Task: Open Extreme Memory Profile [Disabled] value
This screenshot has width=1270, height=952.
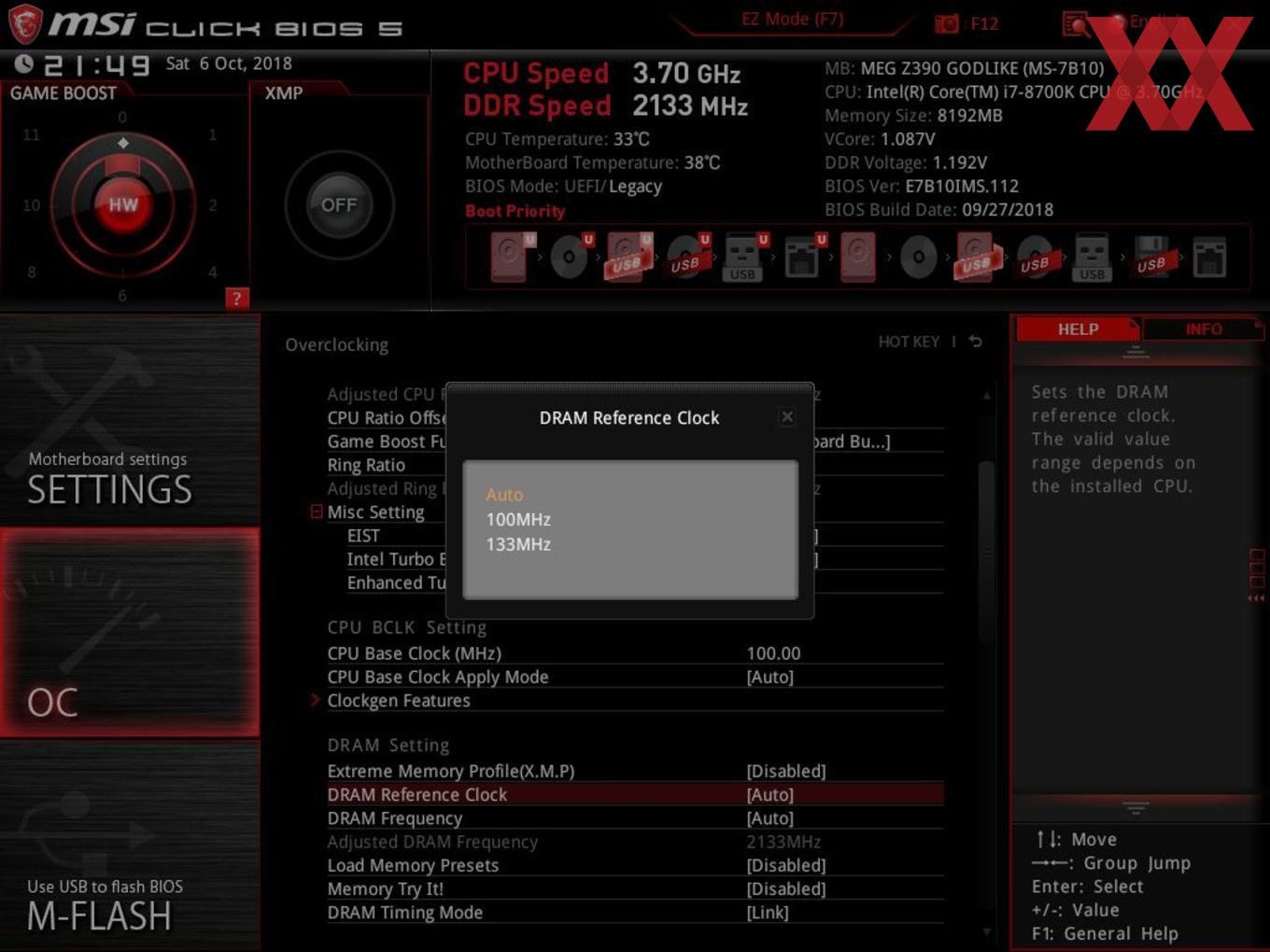Action: tap(786, 771)
